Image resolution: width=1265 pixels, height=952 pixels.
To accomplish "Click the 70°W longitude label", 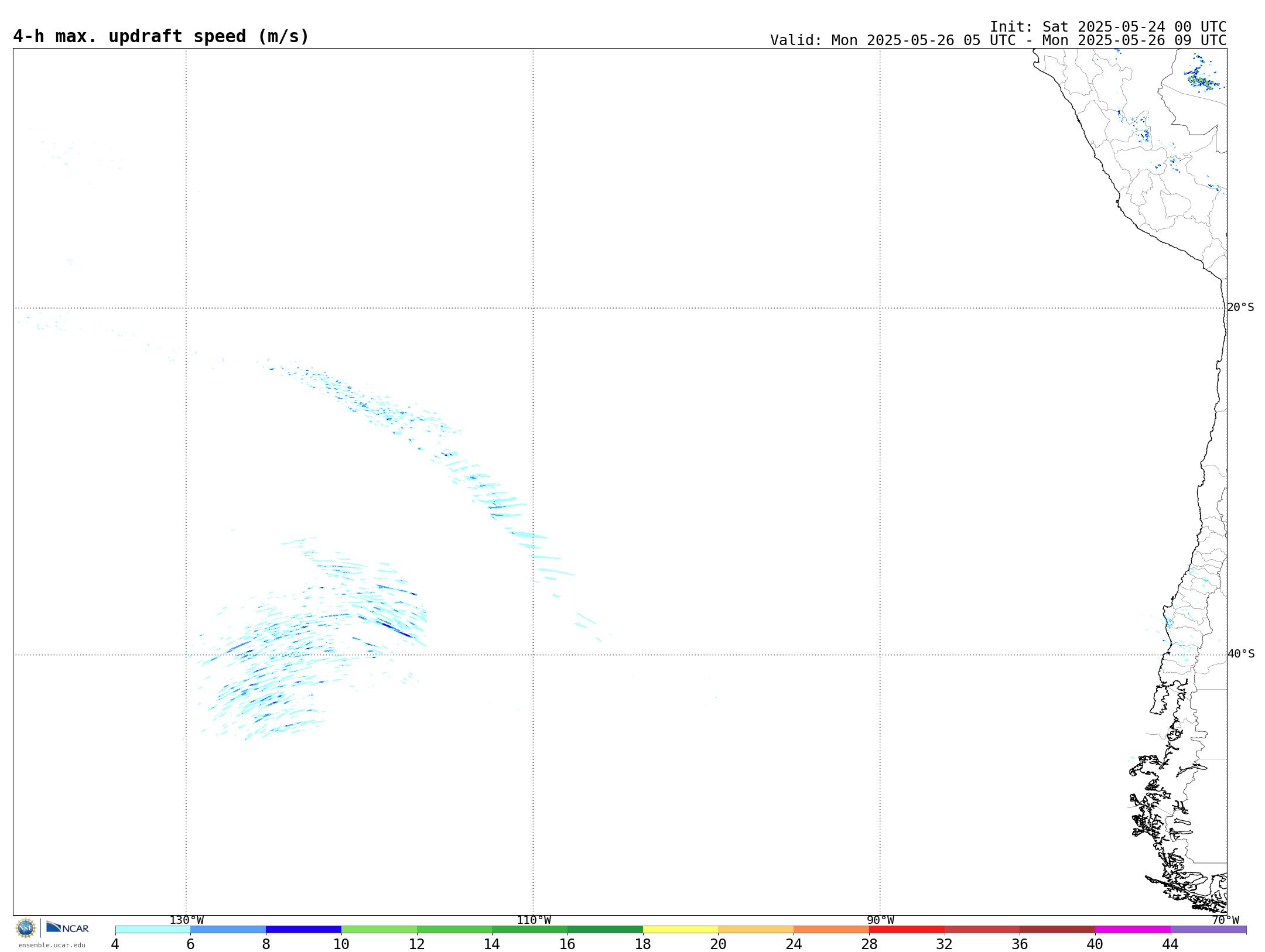I will pos(1225,920).
